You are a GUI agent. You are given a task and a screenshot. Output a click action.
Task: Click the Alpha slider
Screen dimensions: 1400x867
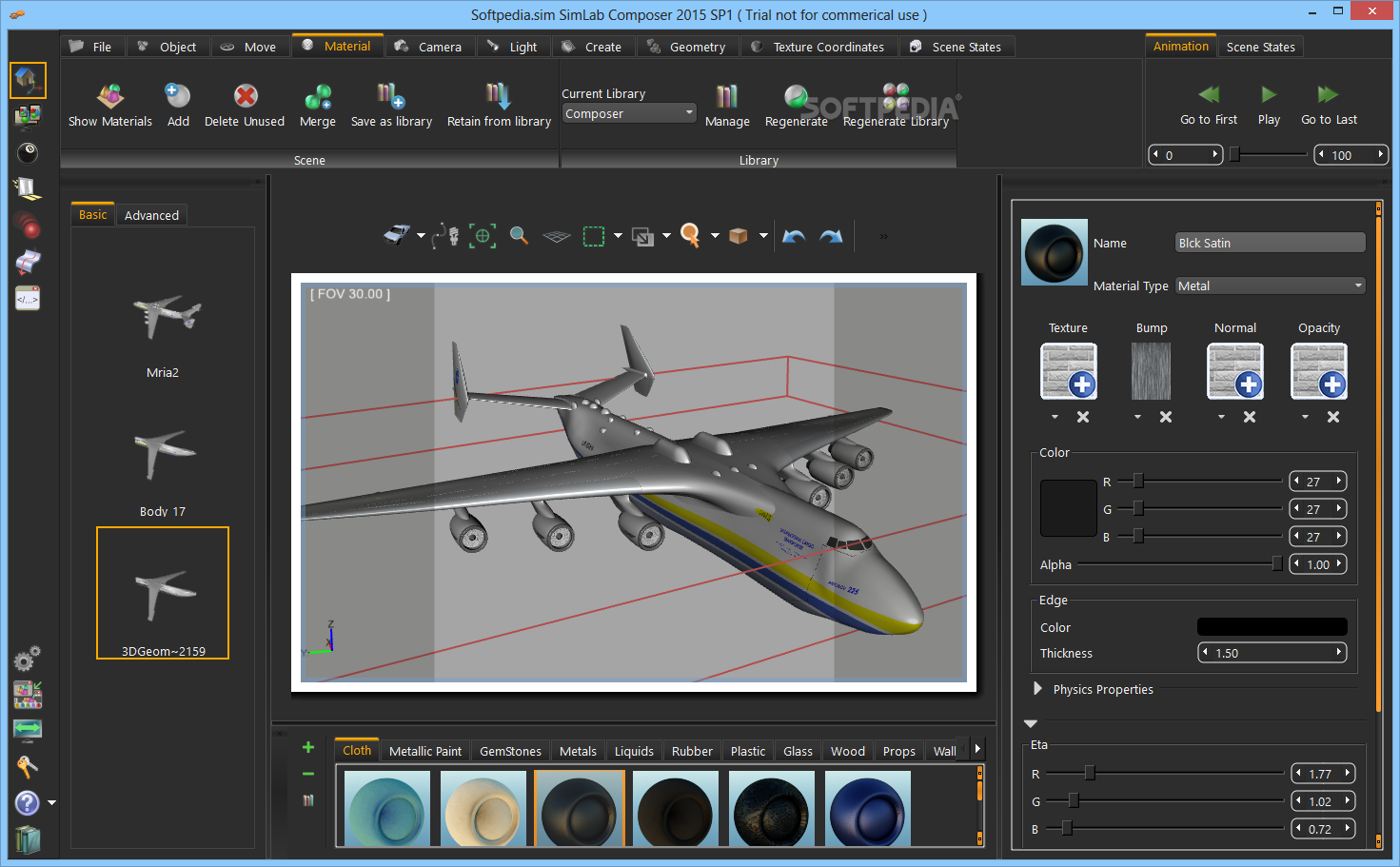[x=1180, y=564]
